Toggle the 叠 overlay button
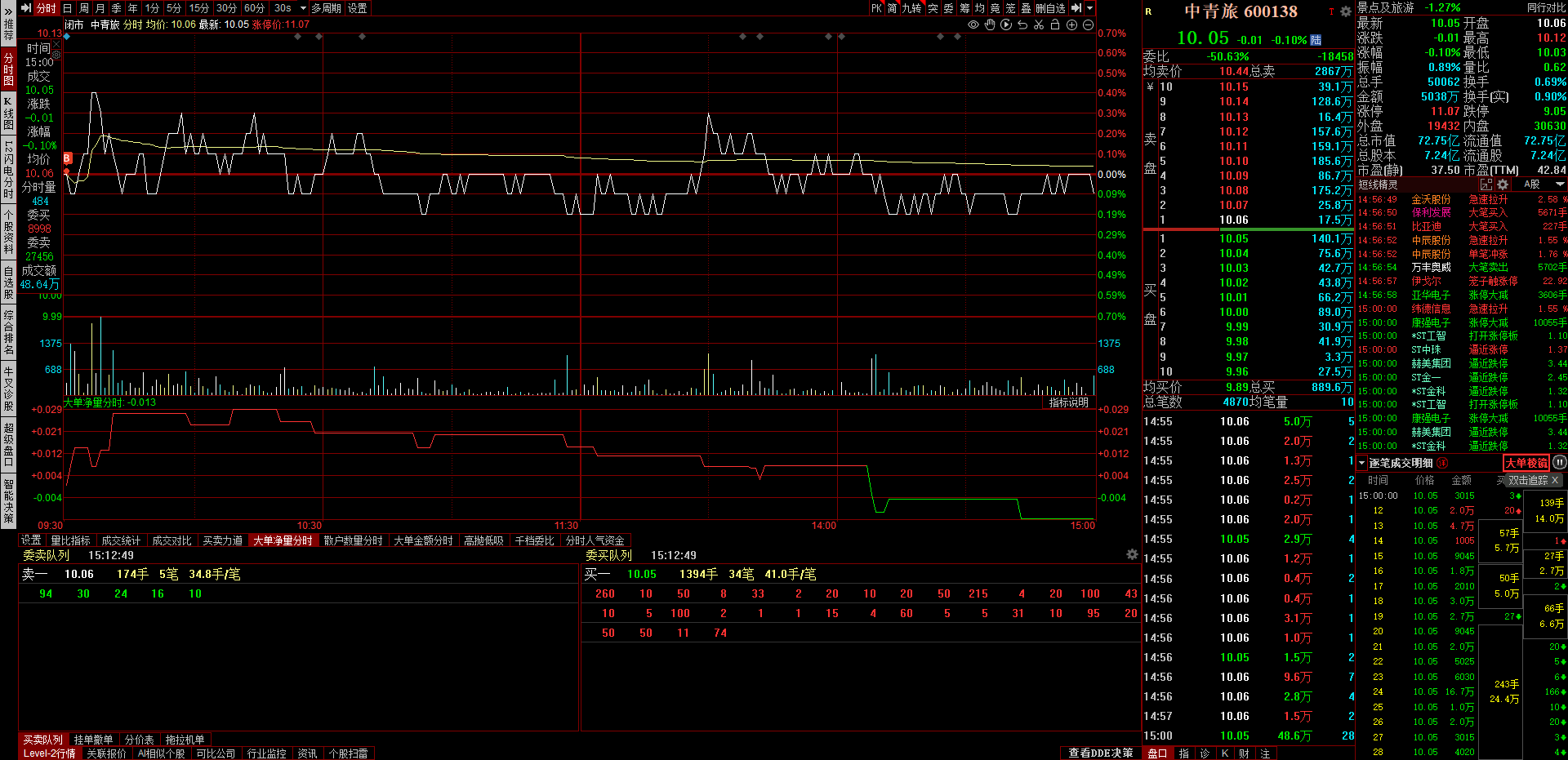This screenshot has width=1568, height=760. 1026,8
